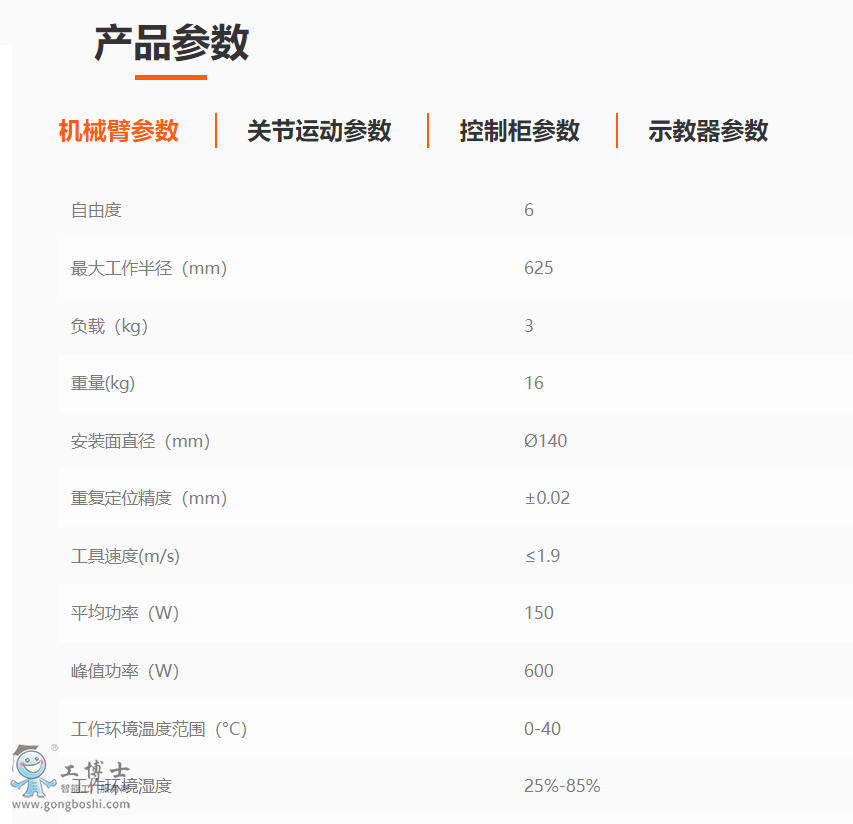Click the 负载 (kg) row label

pos(109,326)
